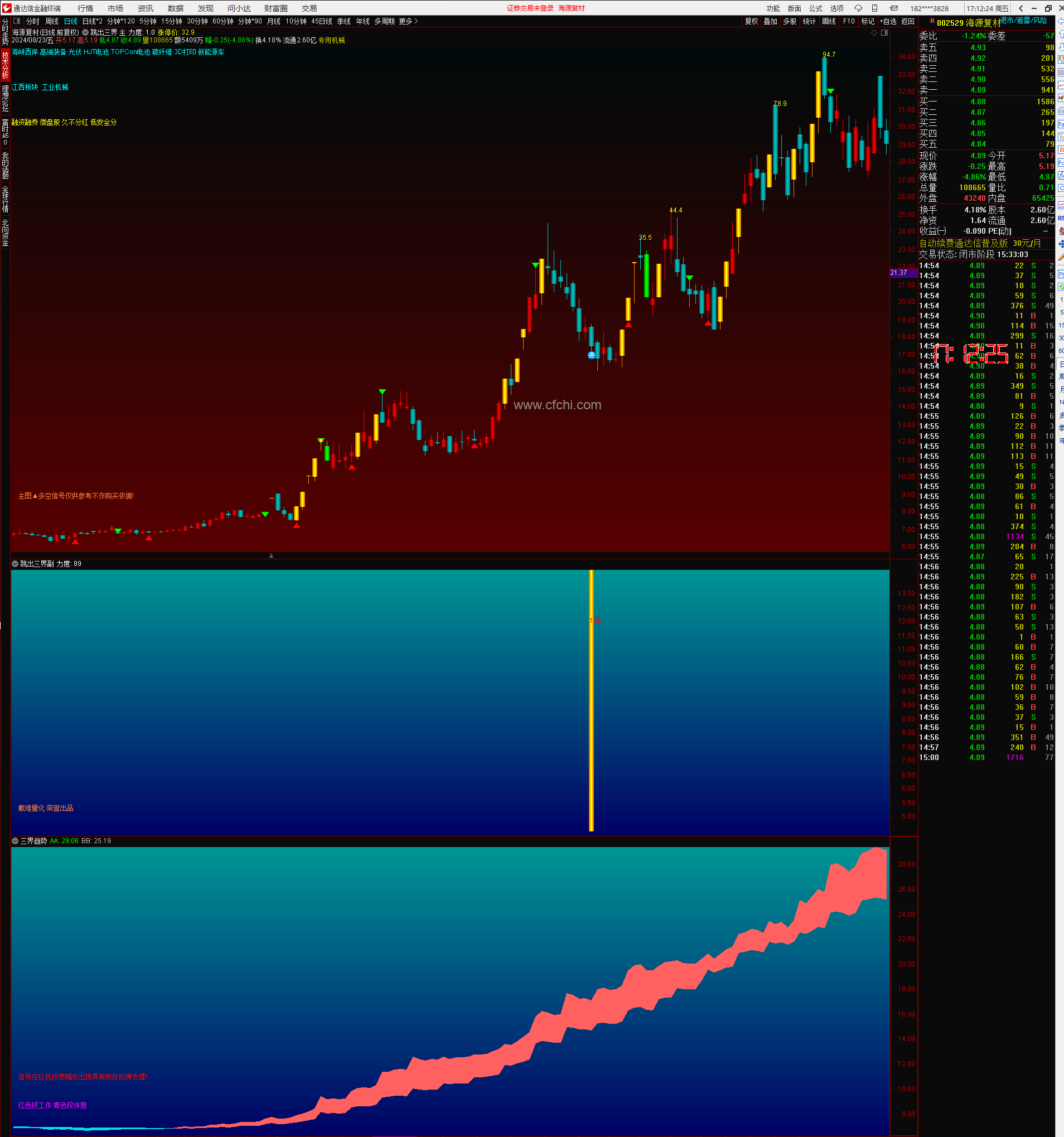
Task: Switch to the 周线 period tab
Action: pyautogui.click(x=51, y=21)
